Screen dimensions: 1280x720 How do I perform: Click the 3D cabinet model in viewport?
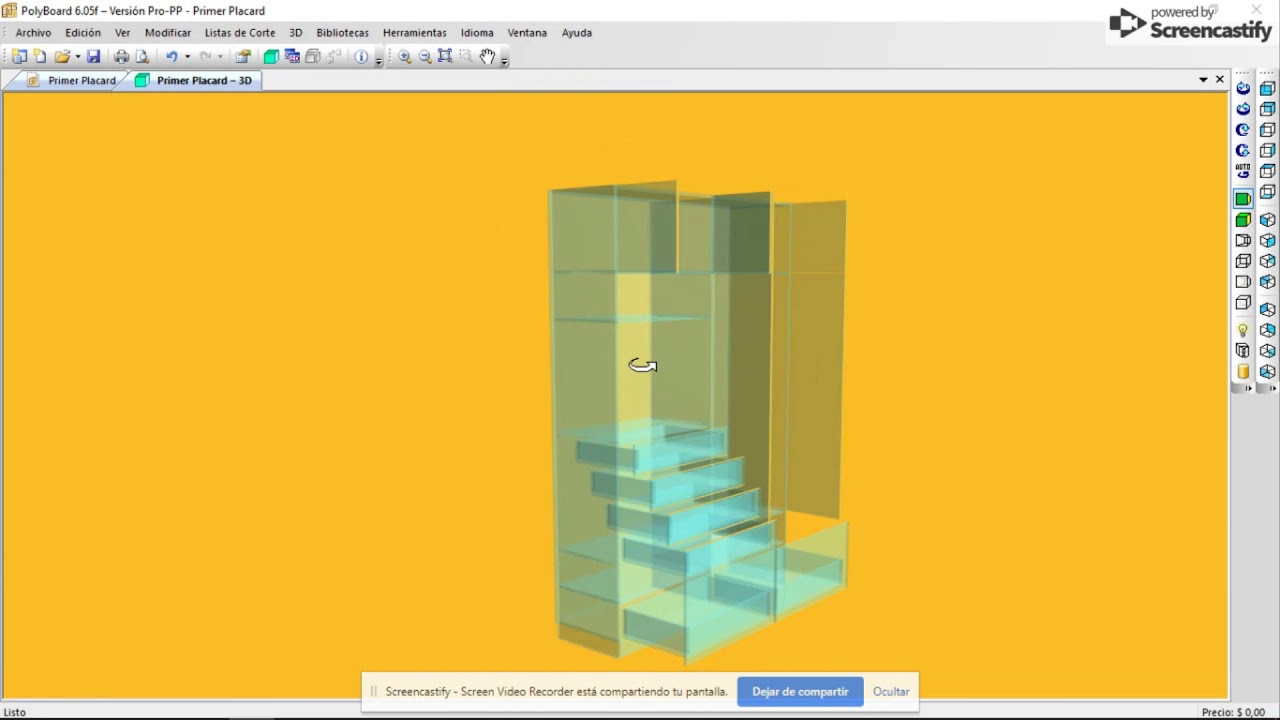point(697,420)
